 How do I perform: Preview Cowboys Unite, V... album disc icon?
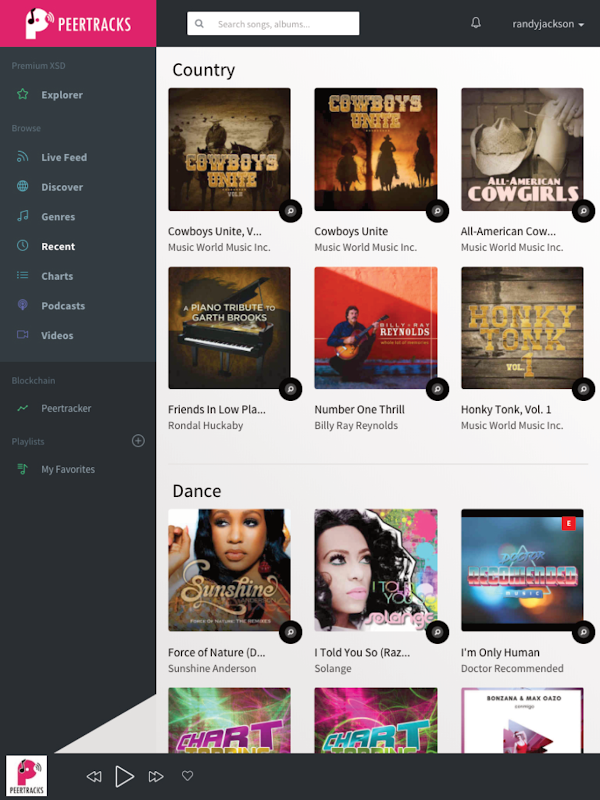click(290, 211)
